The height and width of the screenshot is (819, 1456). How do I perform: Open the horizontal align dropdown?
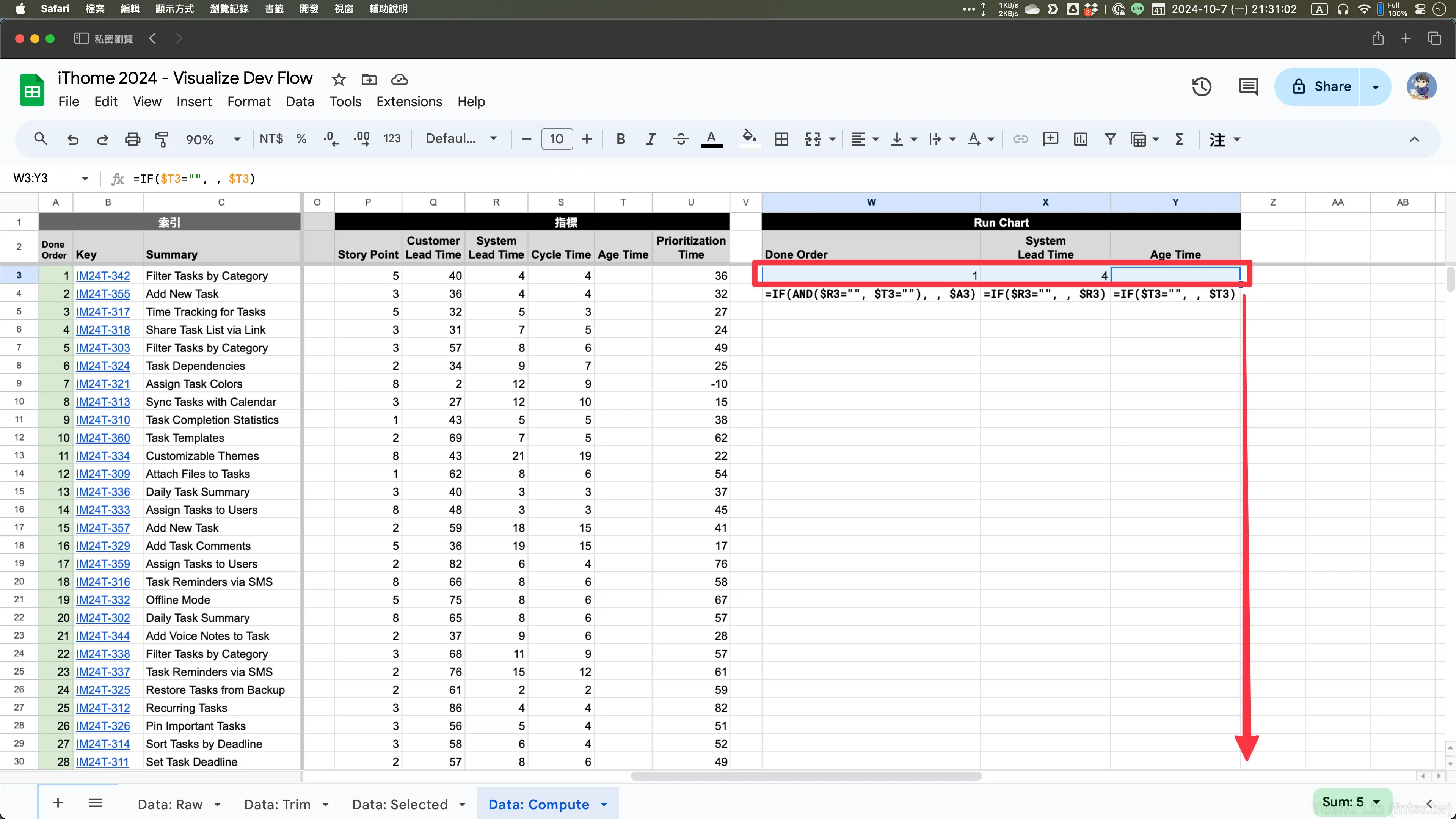864,139
